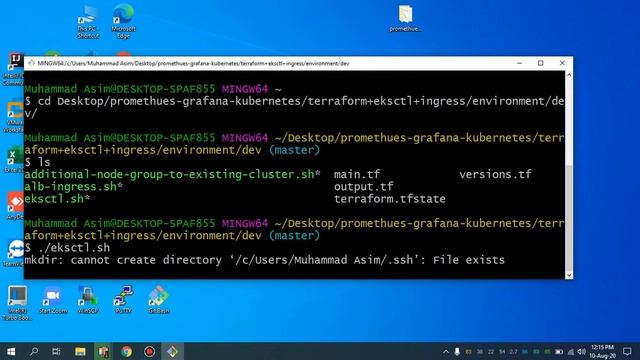Click additional-node-group-to-existing-cluster.sh* text
Image resolution: width=640 pixels, height=360 pixels.
173,175
